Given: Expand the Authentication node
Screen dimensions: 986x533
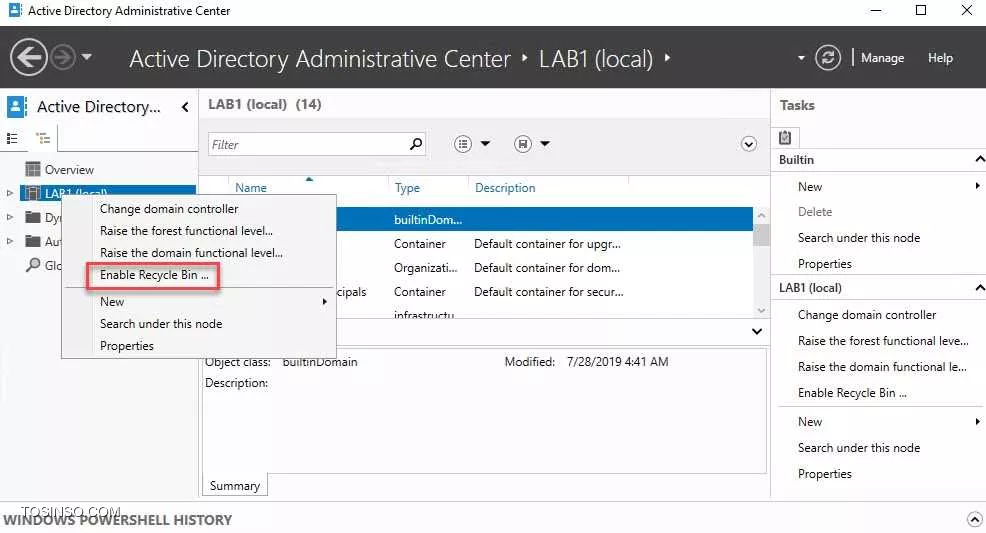Looking at the screenshot, I should click(x=9, y=241).
